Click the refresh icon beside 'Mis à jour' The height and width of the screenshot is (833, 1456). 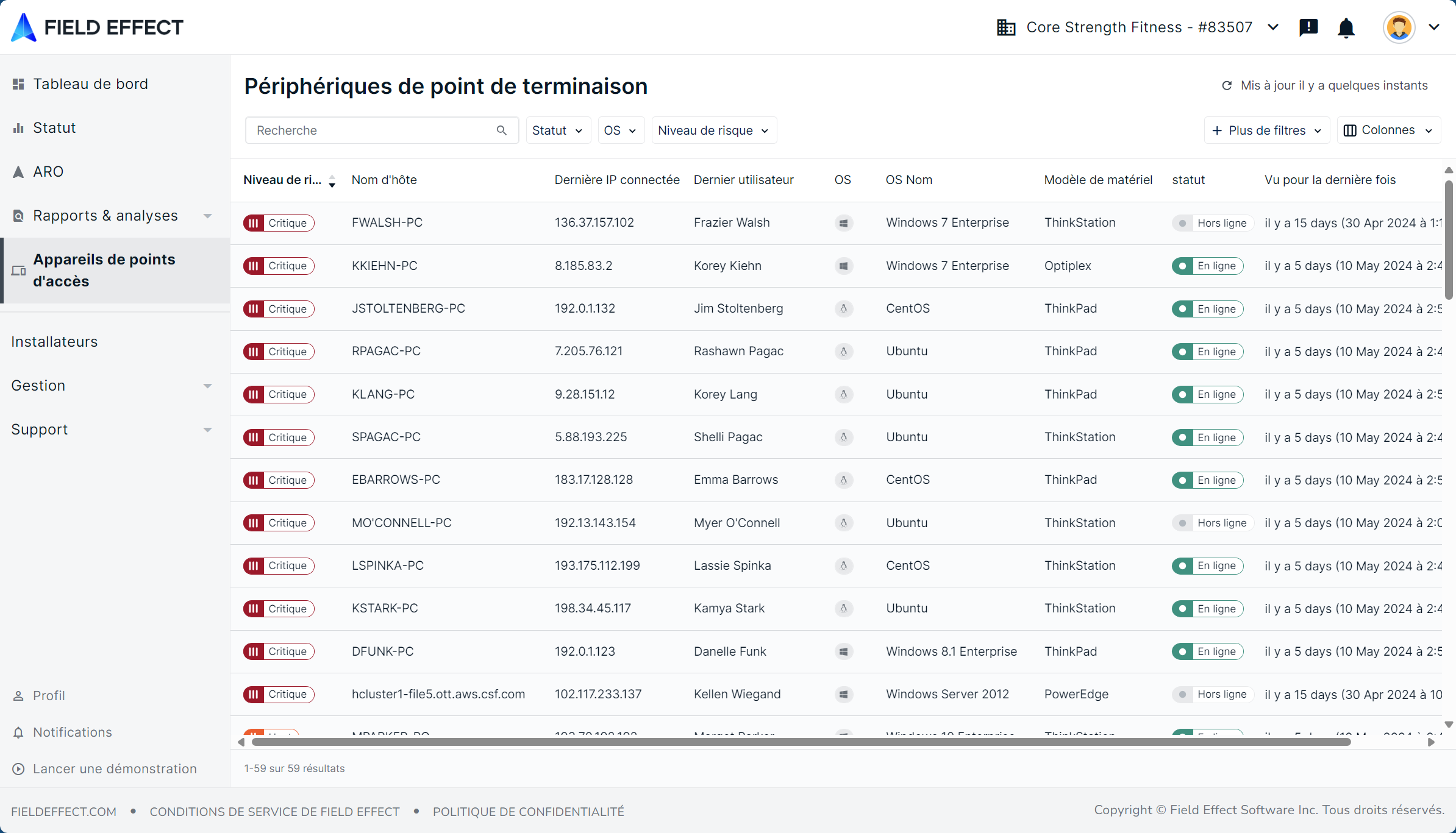pyautogui.click(x=1227, y=86)
